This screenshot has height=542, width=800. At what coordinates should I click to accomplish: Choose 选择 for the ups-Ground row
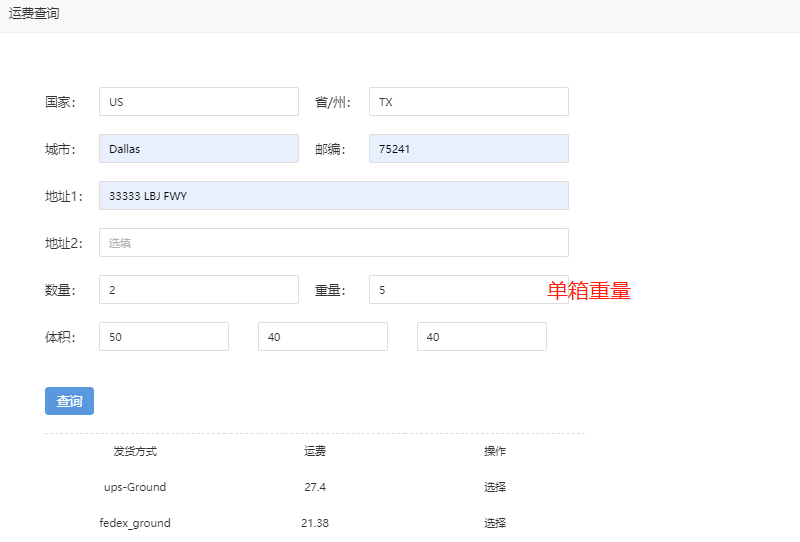(x=495, y=487)
